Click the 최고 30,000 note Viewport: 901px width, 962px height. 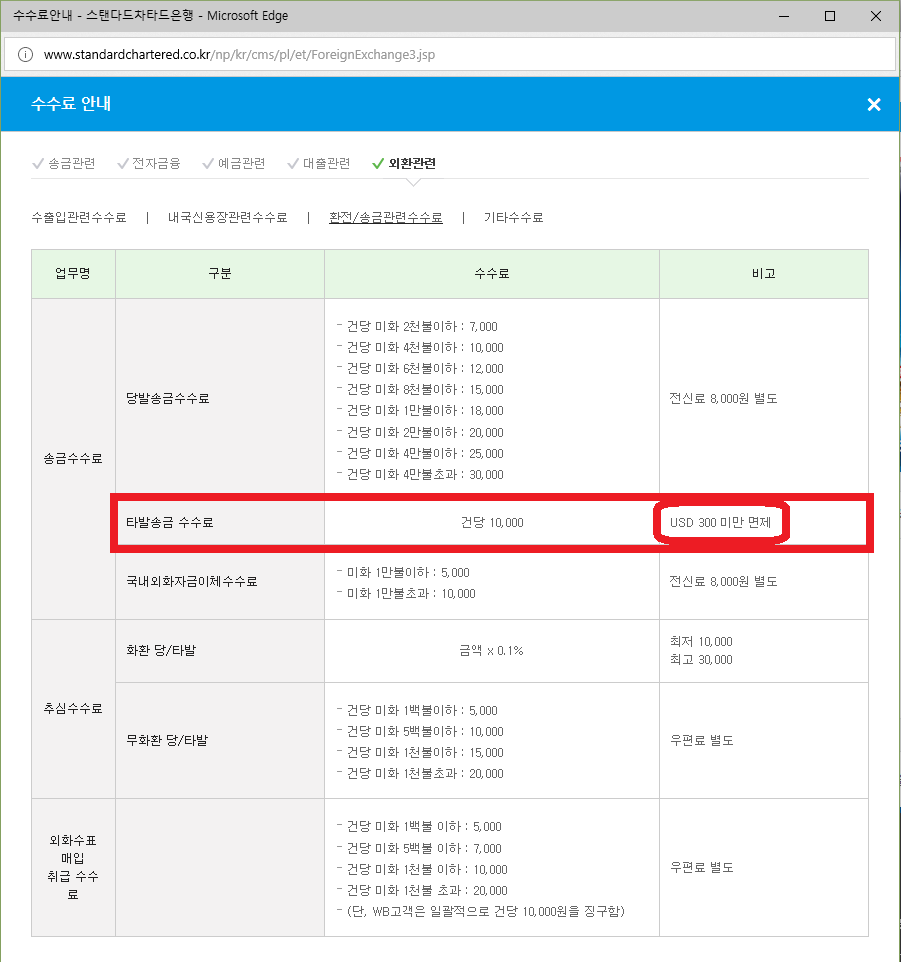click(701, 660)
